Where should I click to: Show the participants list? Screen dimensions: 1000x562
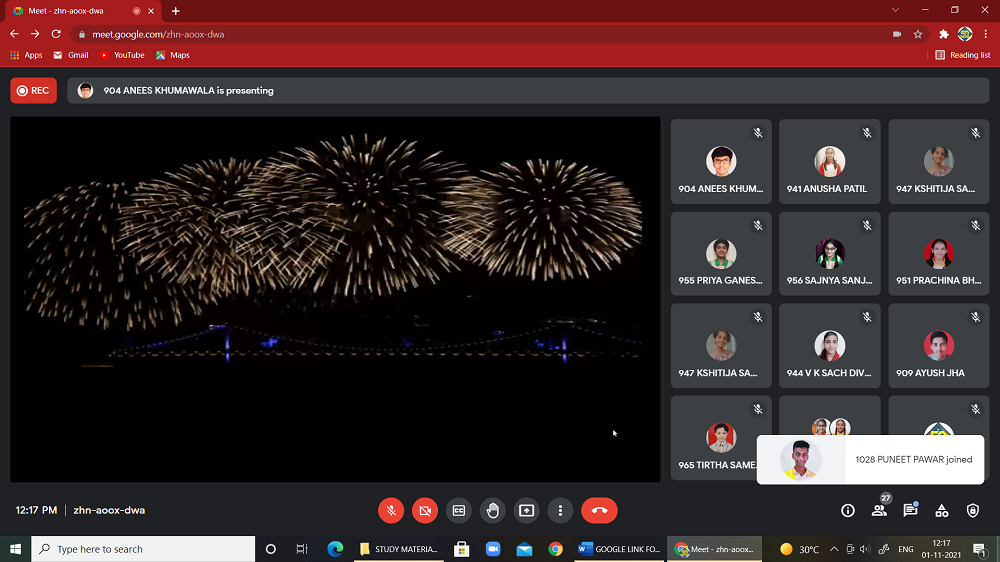pos(879,510)
